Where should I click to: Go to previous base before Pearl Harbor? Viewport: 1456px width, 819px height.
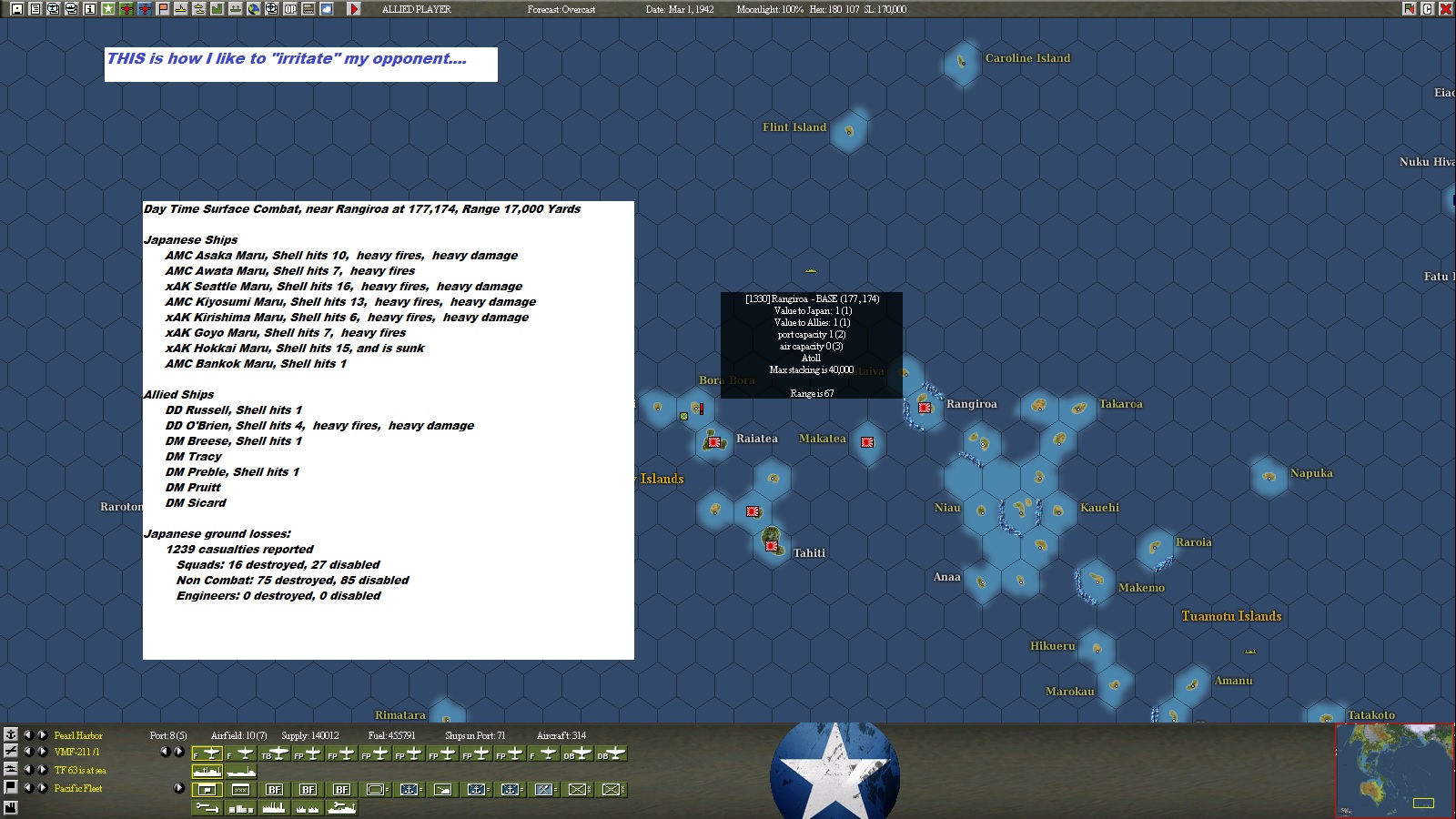coord(27,734)
